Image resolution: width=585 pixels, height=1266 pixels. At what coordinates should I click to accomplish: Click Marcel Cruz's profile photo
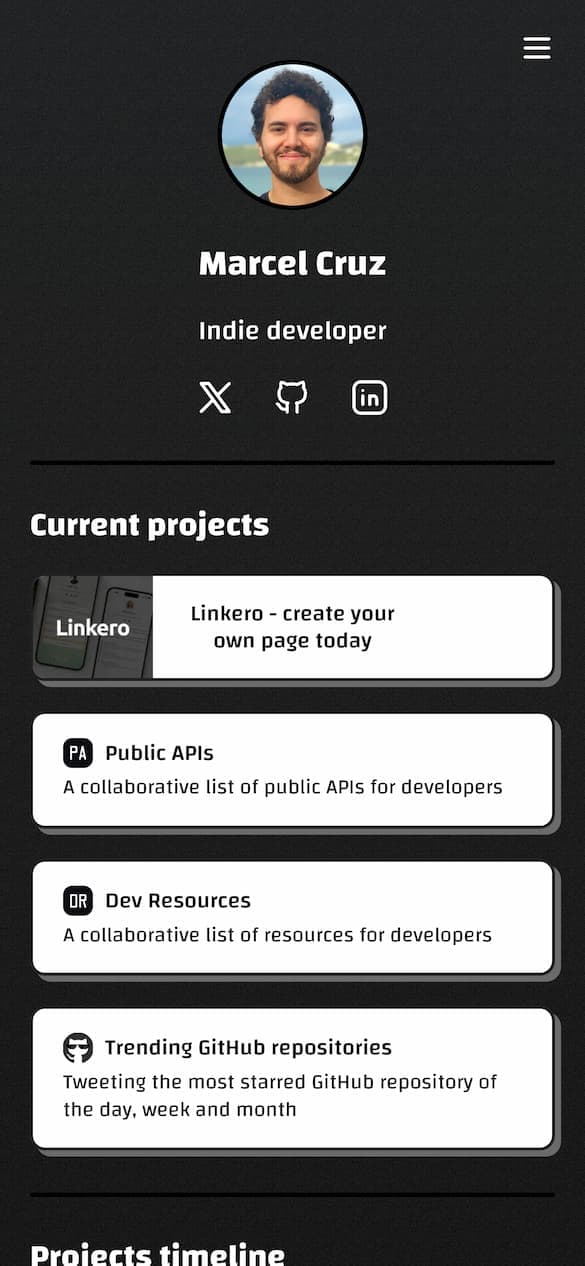tap(292, 135)
